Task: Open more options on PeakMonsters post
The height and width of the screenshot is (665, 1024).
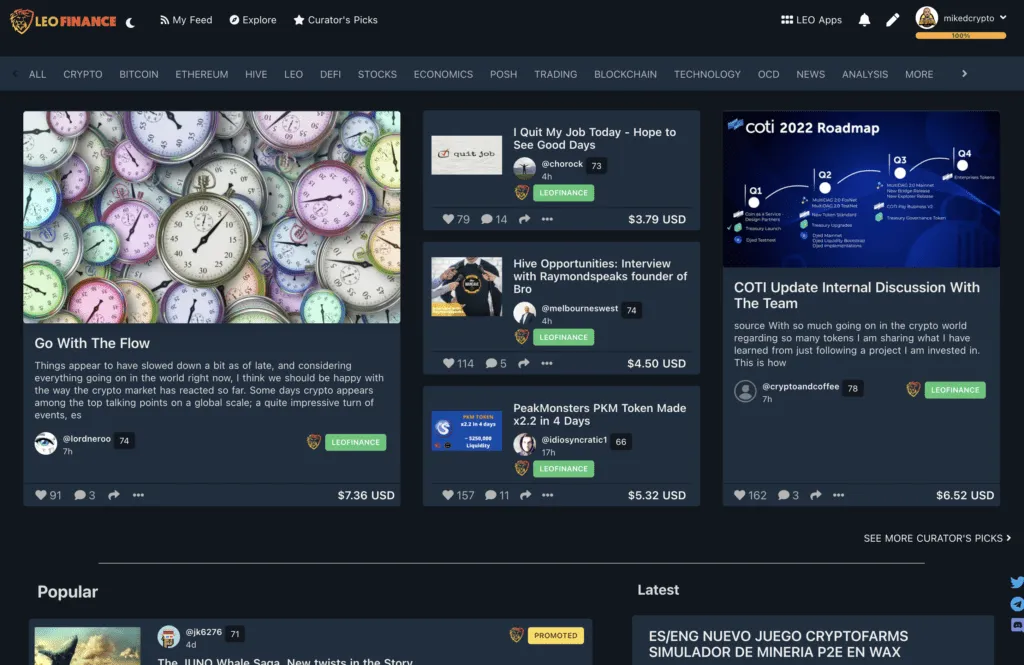Action: click(x=547, y=495)
